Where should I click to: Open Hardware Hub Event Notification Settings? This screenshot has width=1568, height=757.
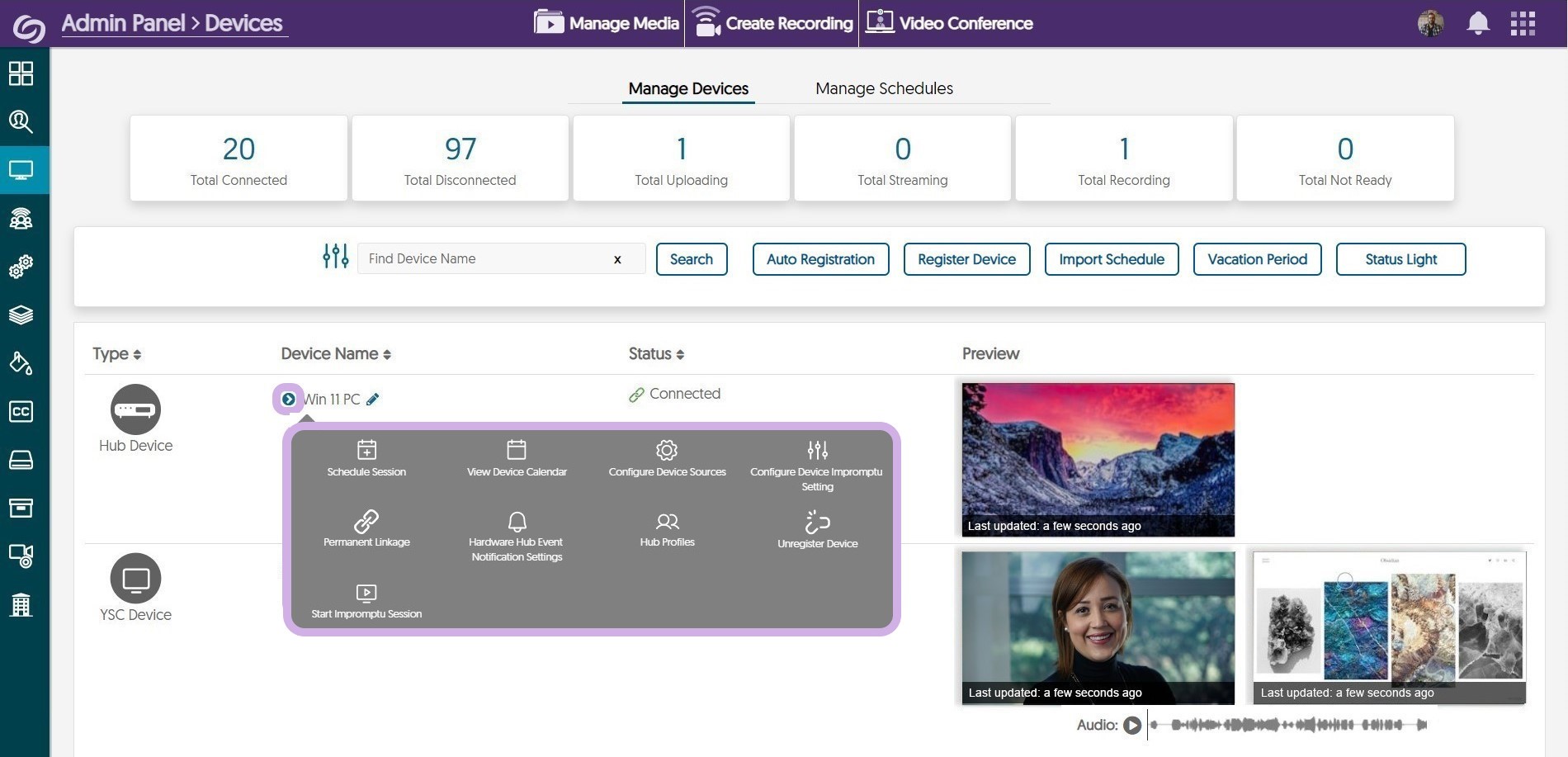tap(517, 522)
